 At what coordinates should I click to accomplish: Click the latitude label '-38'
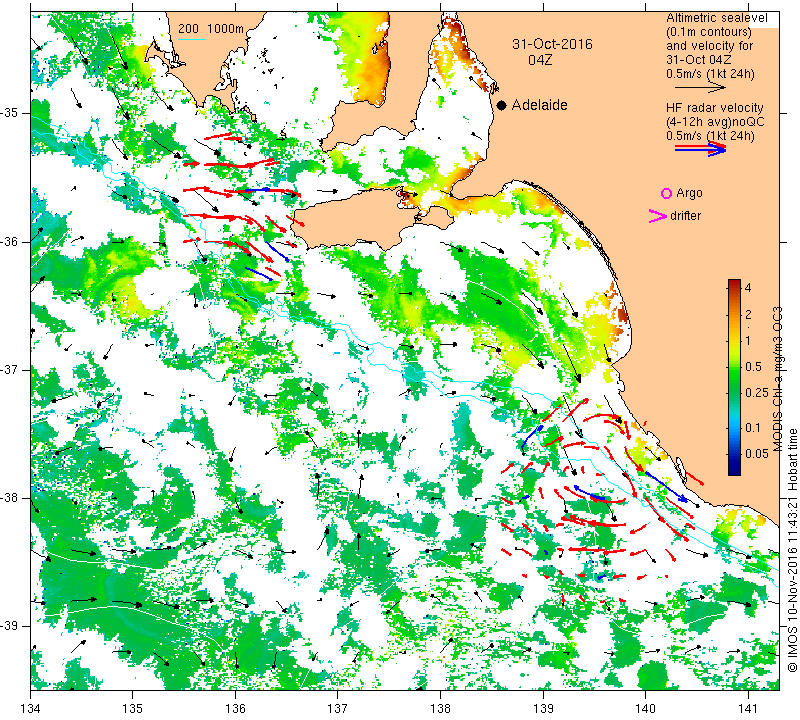(9, 498)
